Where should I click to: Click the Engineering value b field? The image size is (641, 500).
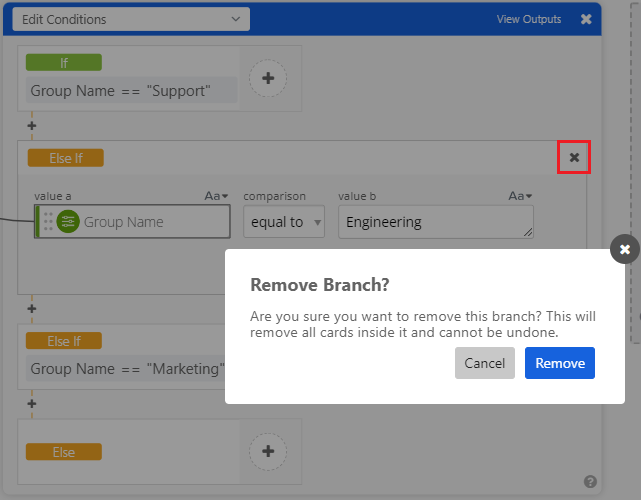click(x=436, y=222)
